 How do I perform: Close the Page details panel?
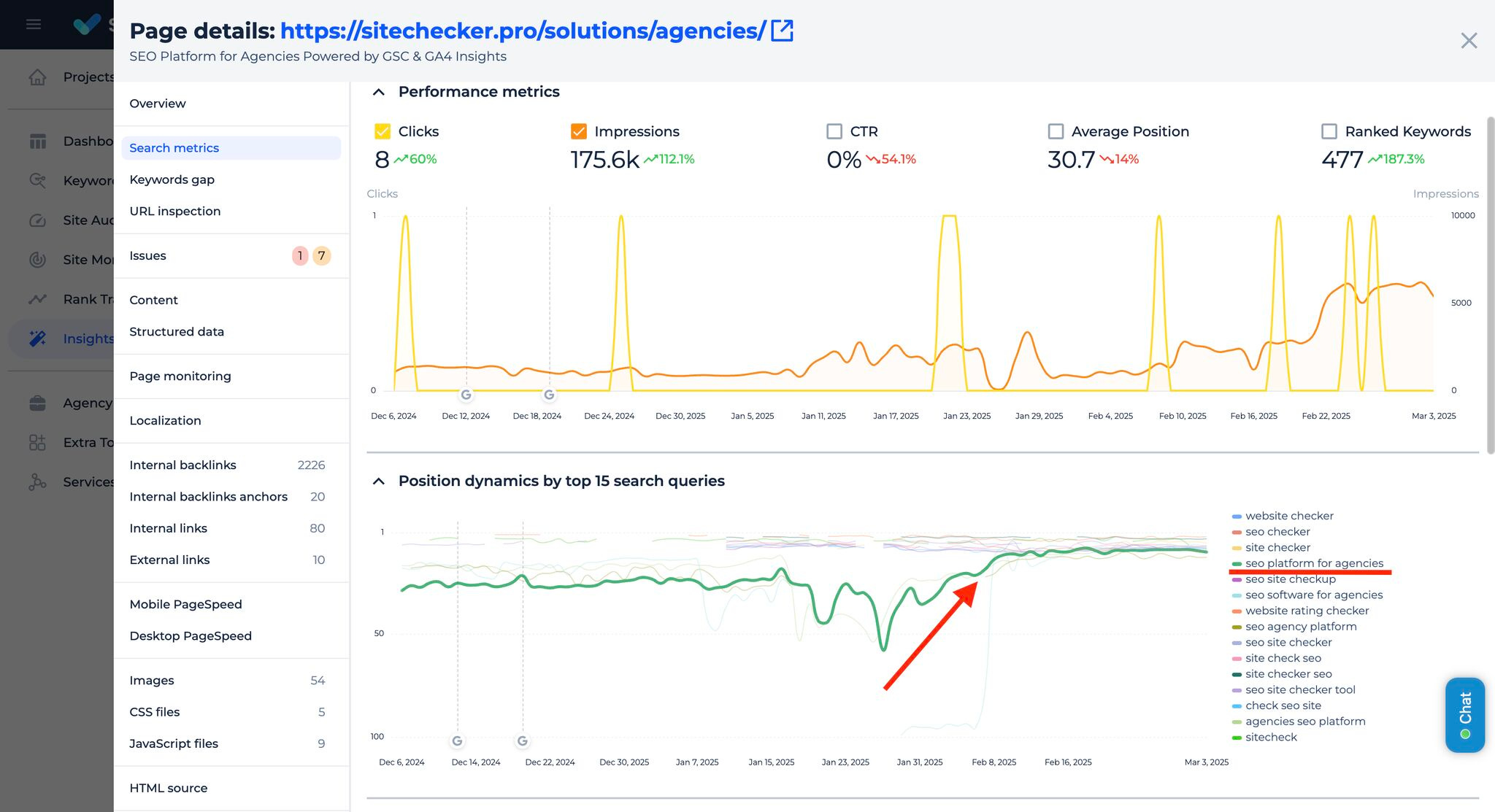(x=1469, y=40)
